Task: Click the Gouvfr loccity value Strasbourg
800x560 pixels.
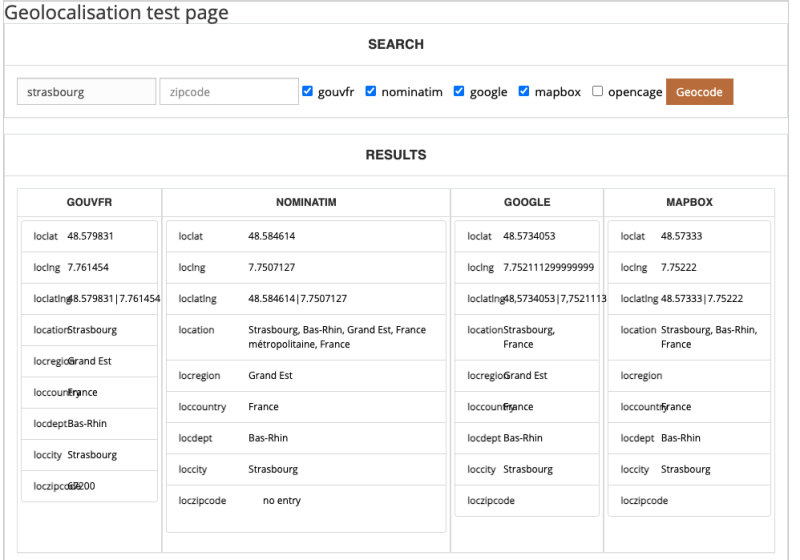Action: [92, 455]
